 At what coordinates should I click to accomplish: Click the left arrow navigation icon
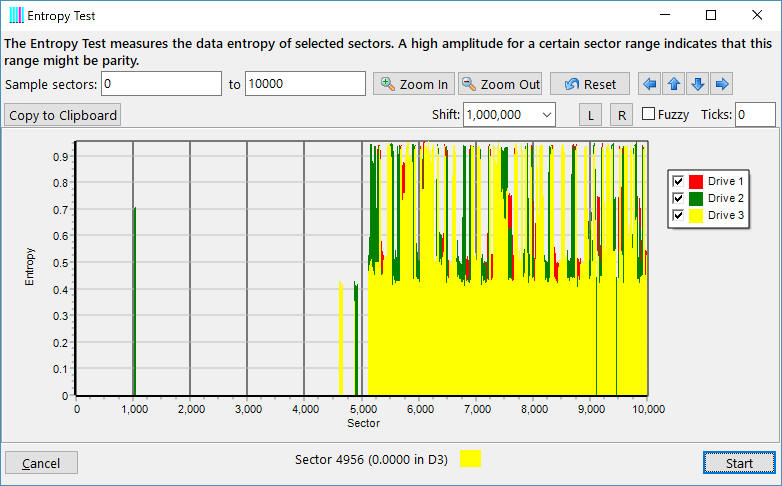pyautogui.click(x=650, y=84)
